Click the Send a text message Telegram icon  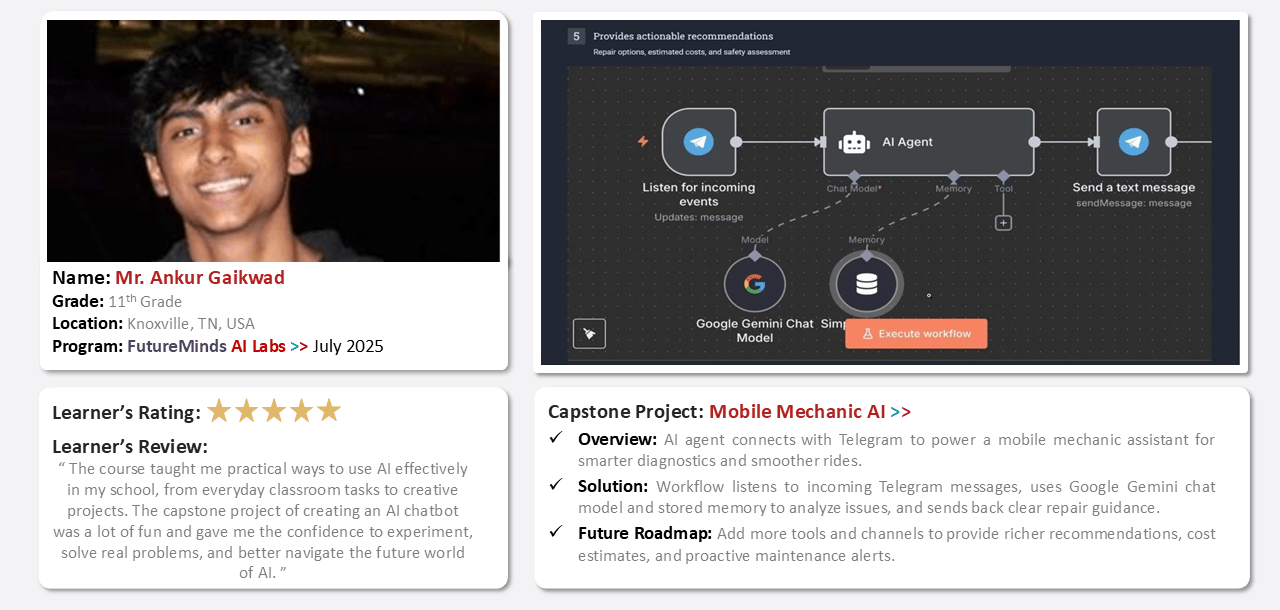point(1133,142)
